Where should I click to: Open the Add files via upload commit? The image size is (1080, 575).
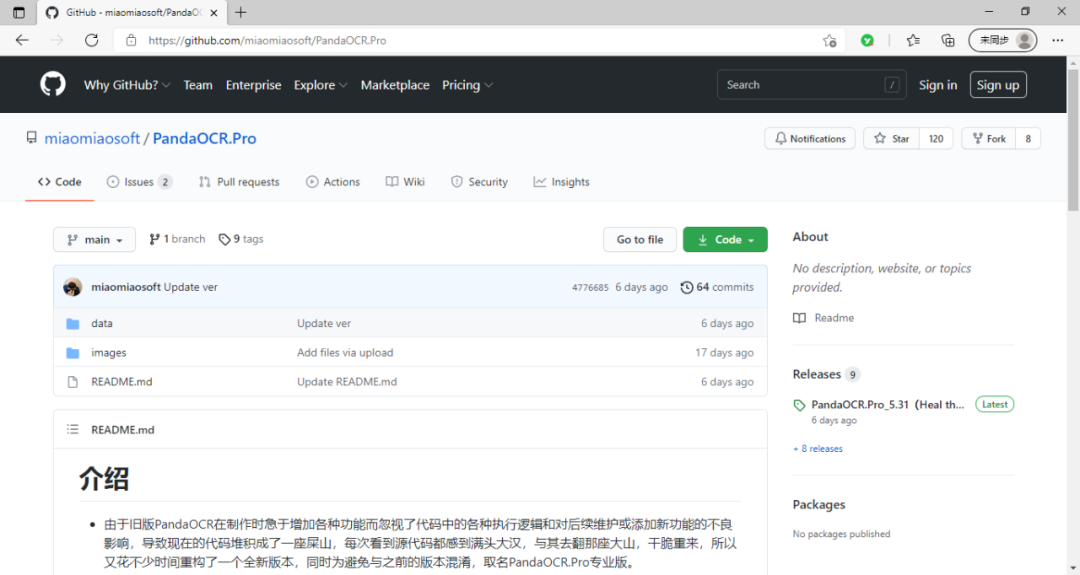[345, 353]
